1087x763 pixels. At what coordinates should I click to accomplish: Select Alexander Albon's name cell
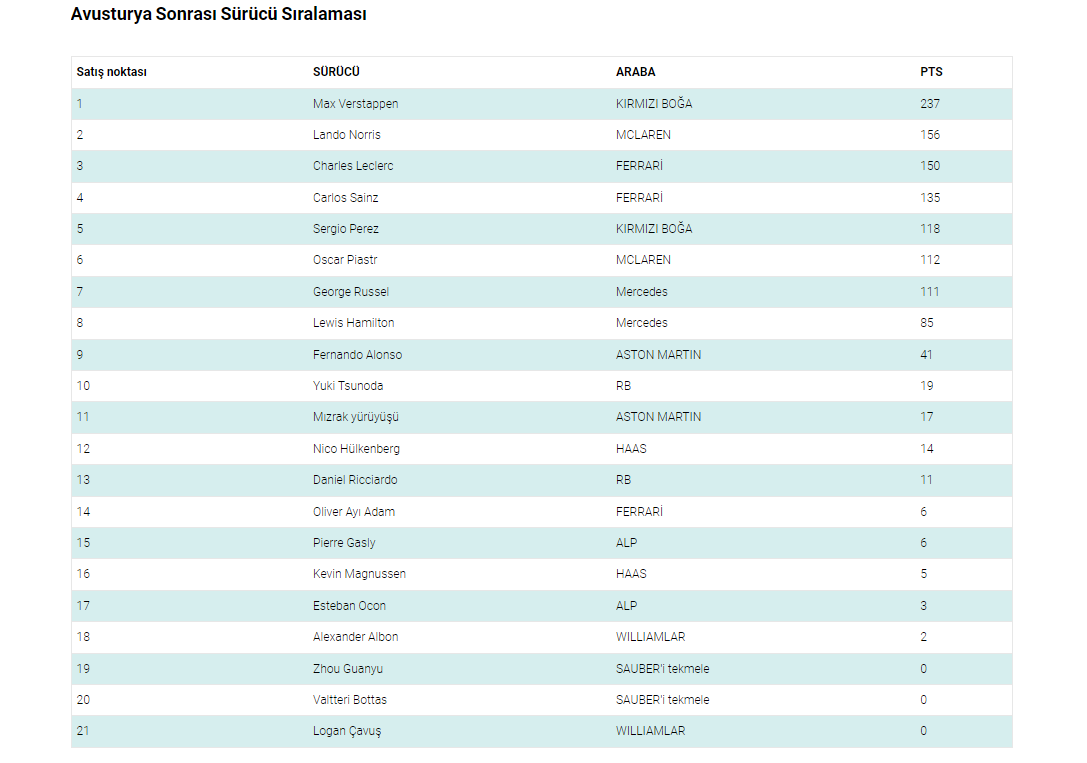click(x=355, y=637)
